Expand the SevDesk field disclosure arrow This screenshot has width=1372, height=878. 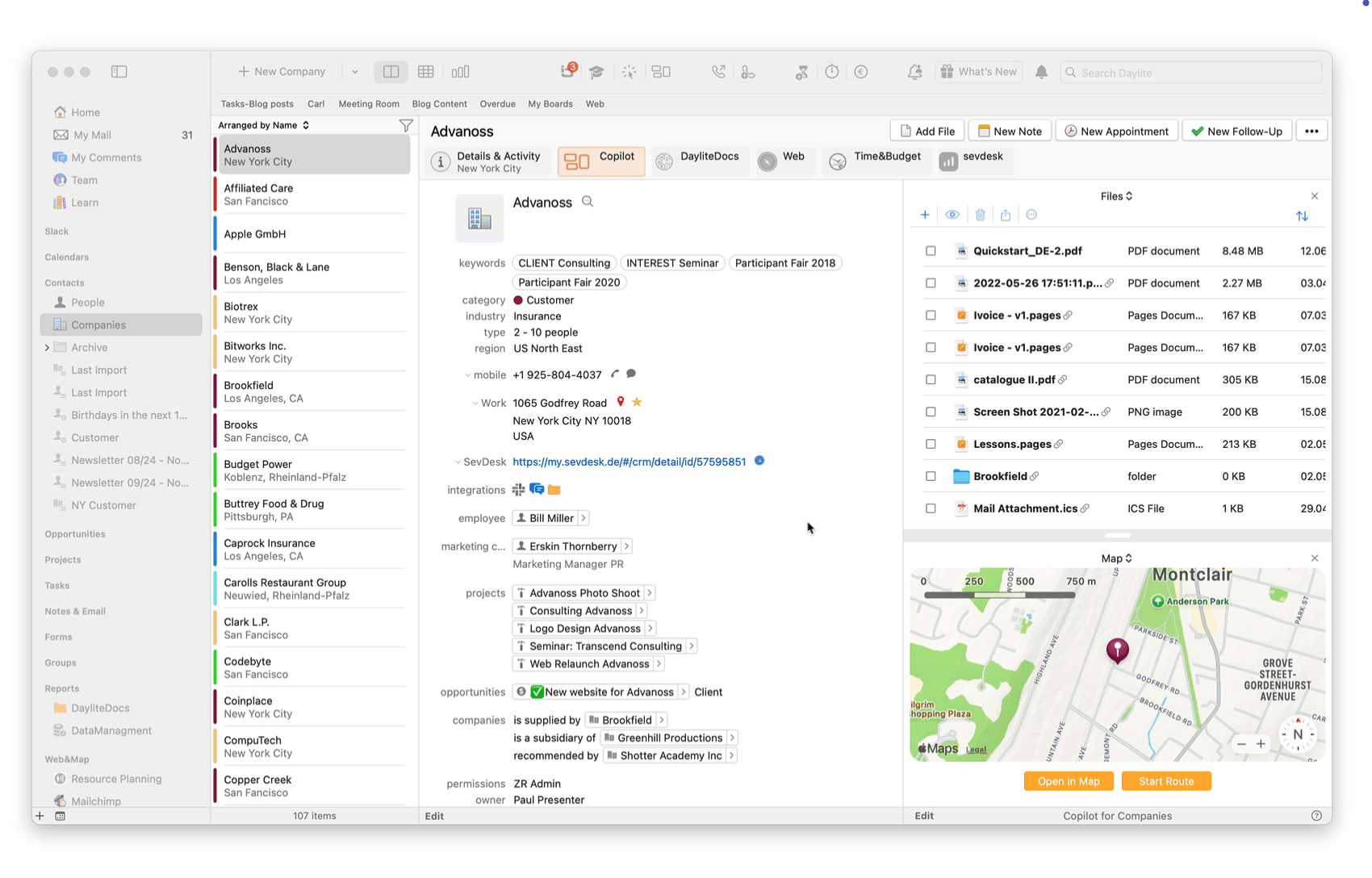click(x=458, y=462)
